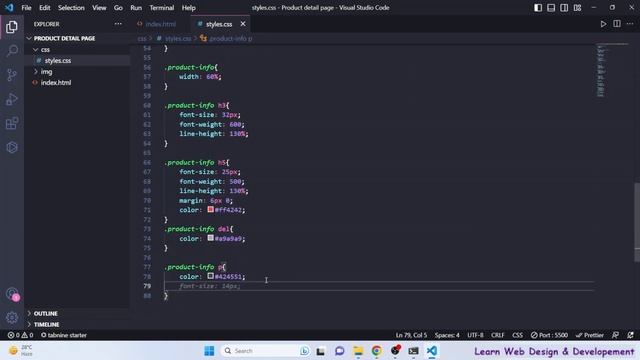Select styles.css in the file tree

58,60
